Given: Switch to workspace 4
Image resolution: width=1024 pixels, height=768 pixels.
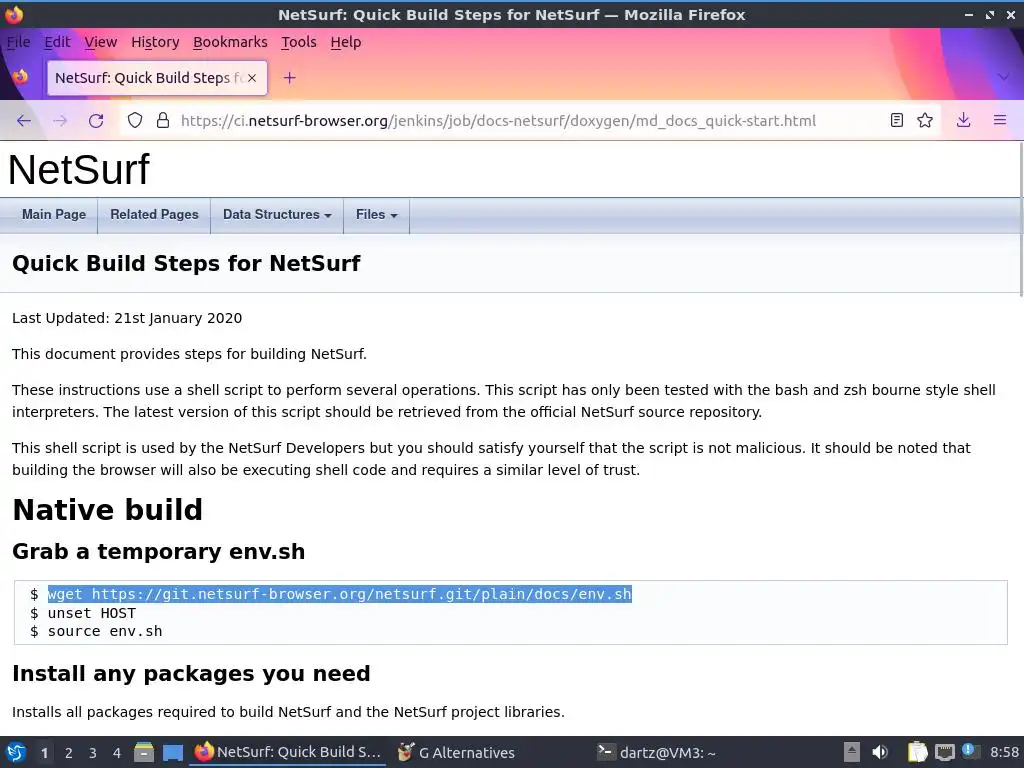Looking at the screenshot, I should (117, 752).
